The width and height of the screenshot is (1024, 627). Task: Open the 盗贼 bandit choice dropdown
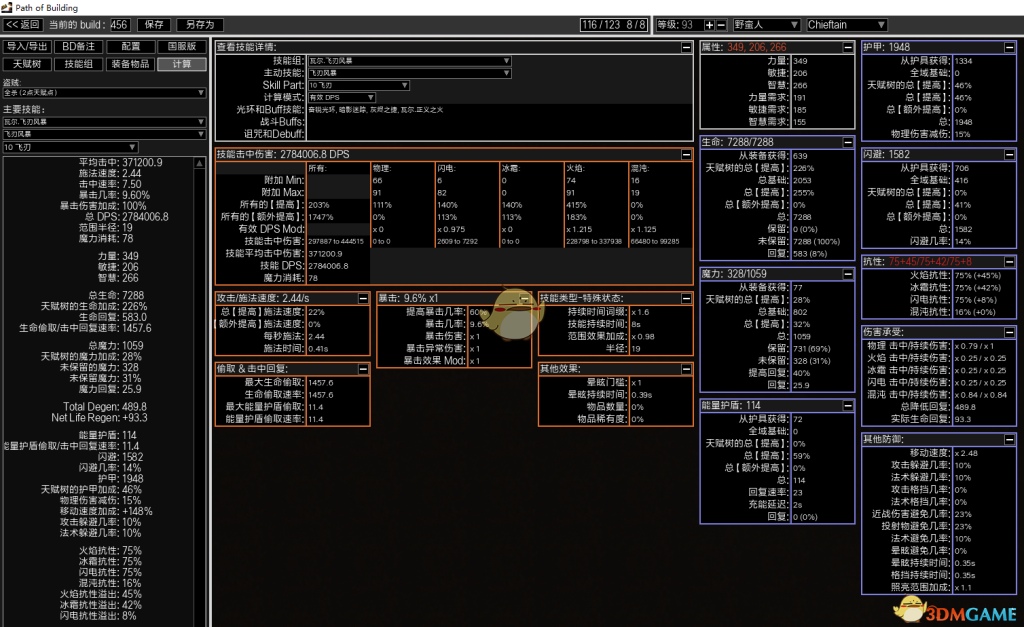pyautogui.click(x=104, y=93)
